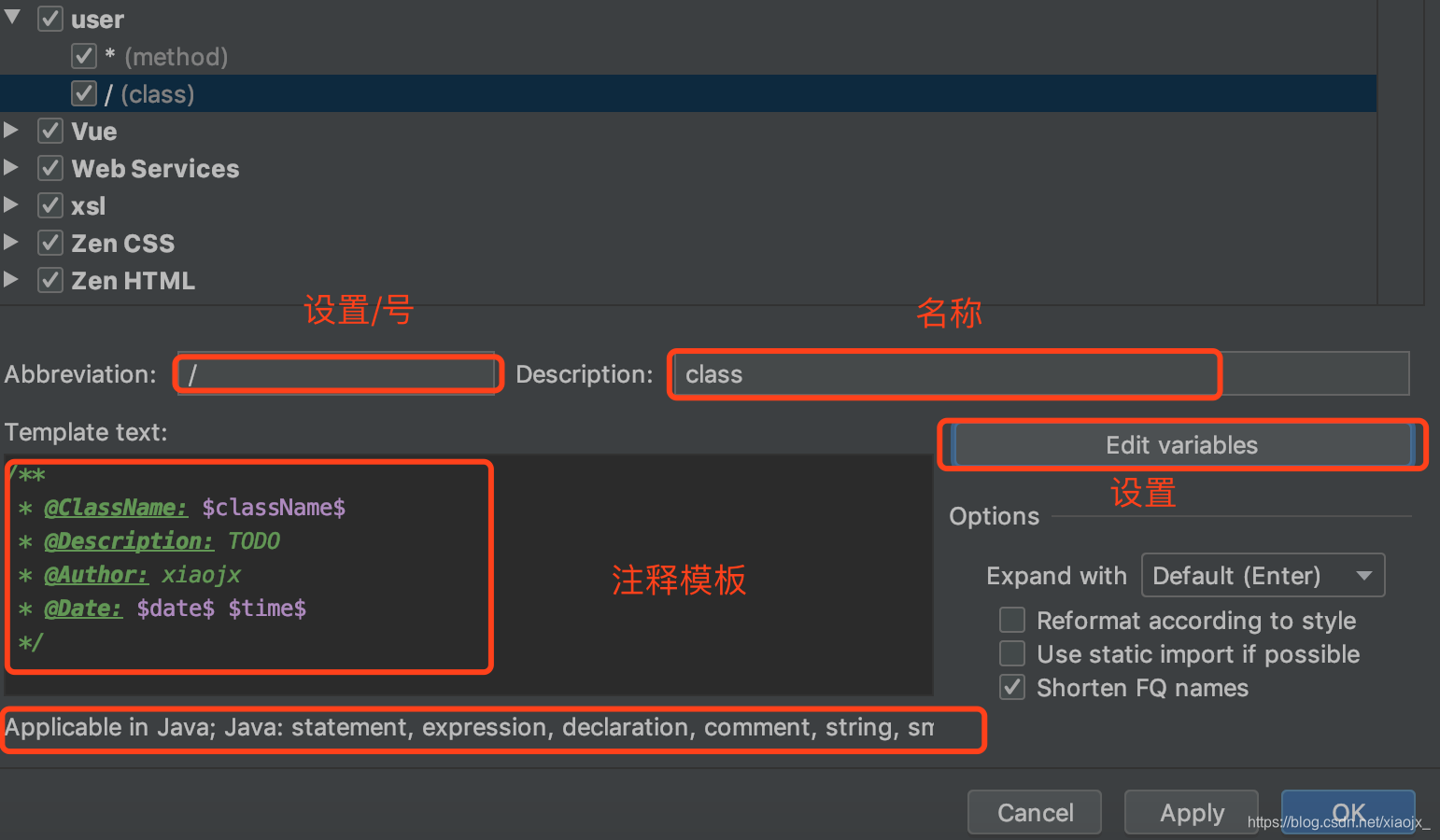Select the Zen HTML row

pos(688,280)
